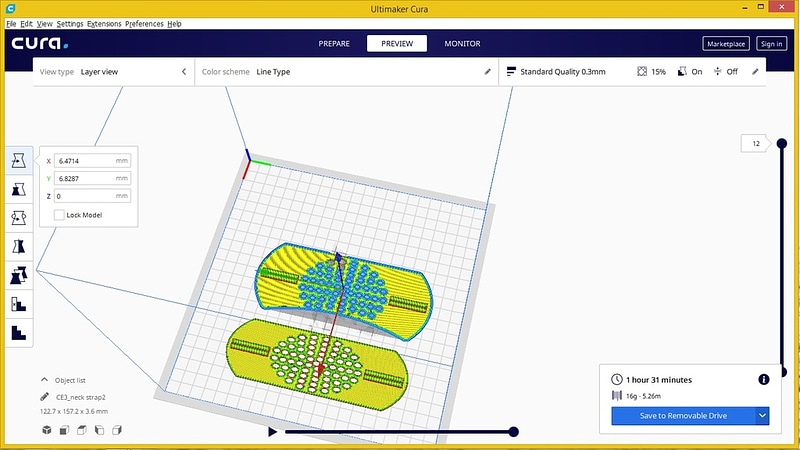Screen dimensions: 800x450
Task: Click the Z position field
Action: [92, 196]
